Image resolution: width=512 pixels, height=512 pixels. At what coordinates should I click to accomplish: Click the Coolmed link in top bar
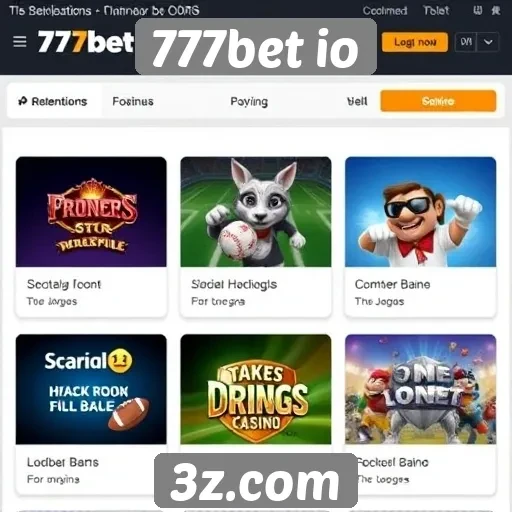tap(385, 11)
